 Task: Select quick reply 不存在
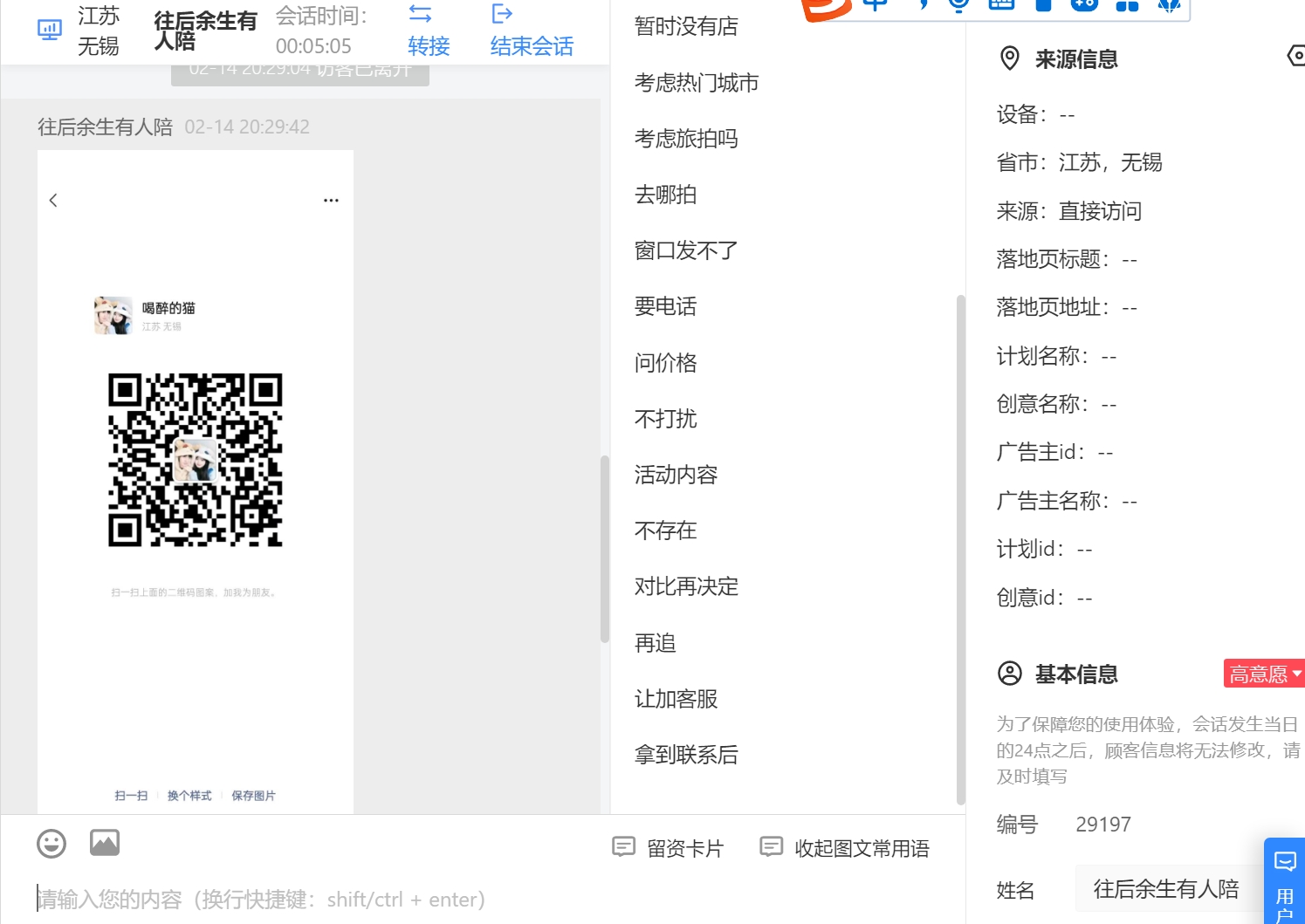(x=665, y=530)
